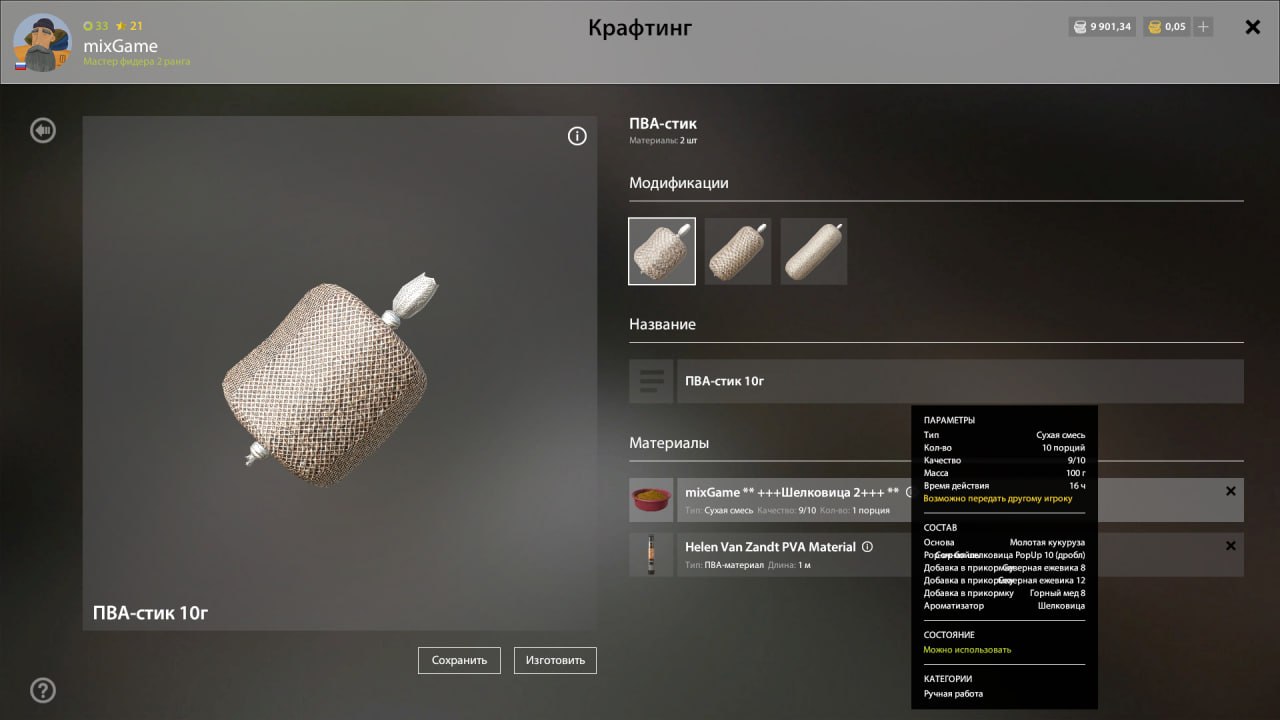Click the Крафтинг title
1280x720 pixels.
(640, 28)
